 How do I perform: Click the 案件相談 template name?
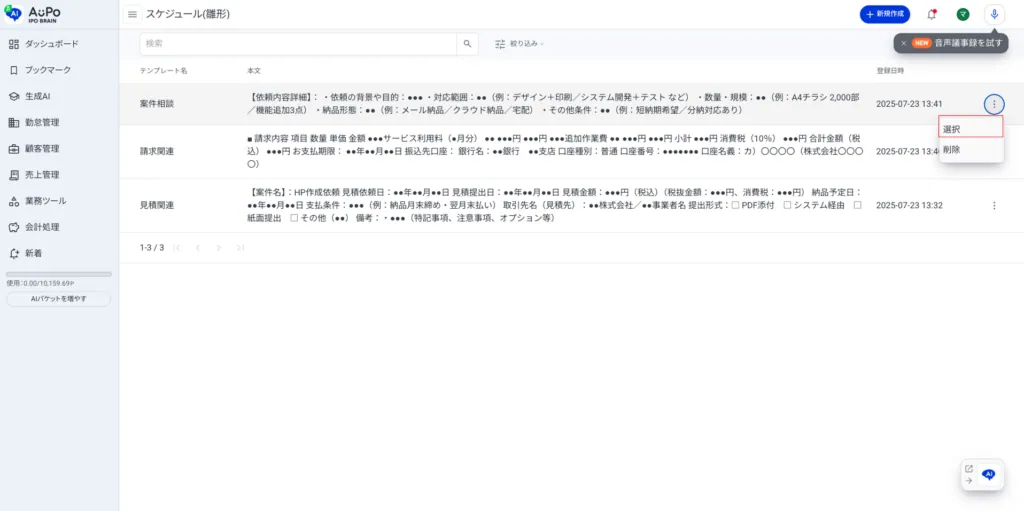157,104
